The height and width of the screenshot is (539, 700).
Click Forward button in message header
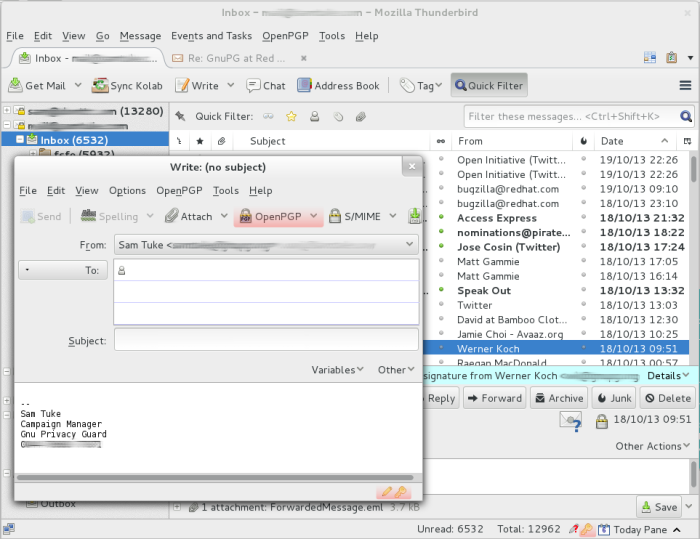click(x=495, y=398)
